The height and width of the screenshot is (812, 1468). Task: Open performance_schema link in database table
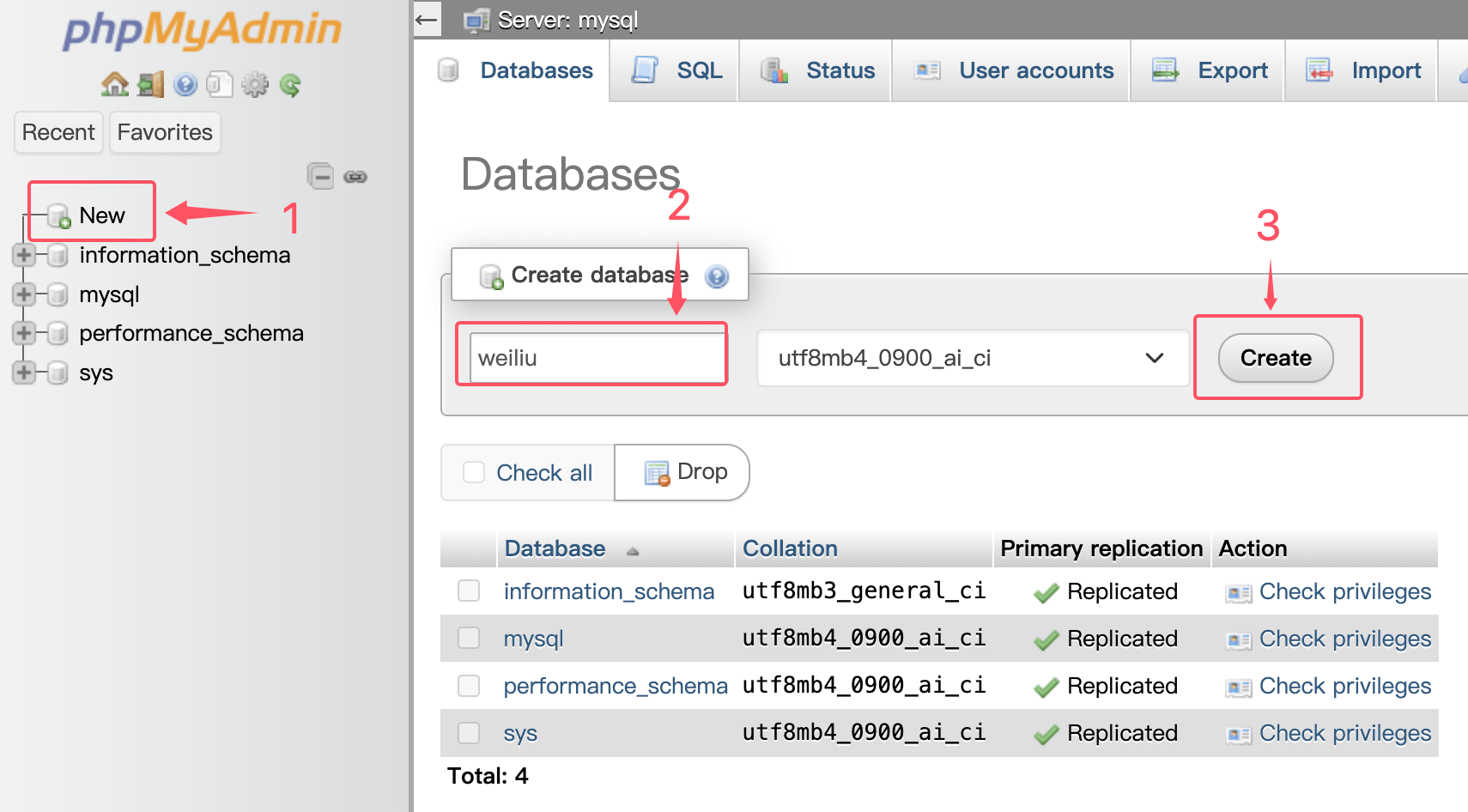[616, 686]
